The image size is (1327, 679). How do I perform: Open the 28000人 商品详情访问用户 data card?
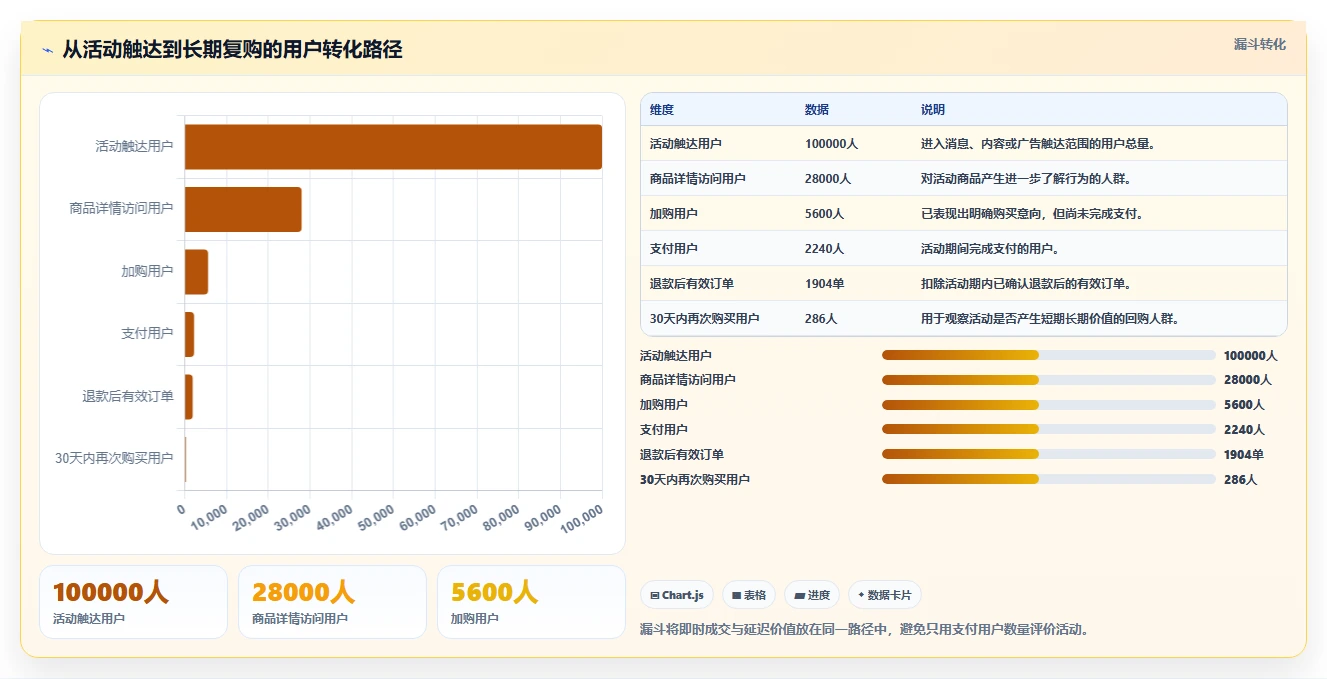click(x=332, y=602)
